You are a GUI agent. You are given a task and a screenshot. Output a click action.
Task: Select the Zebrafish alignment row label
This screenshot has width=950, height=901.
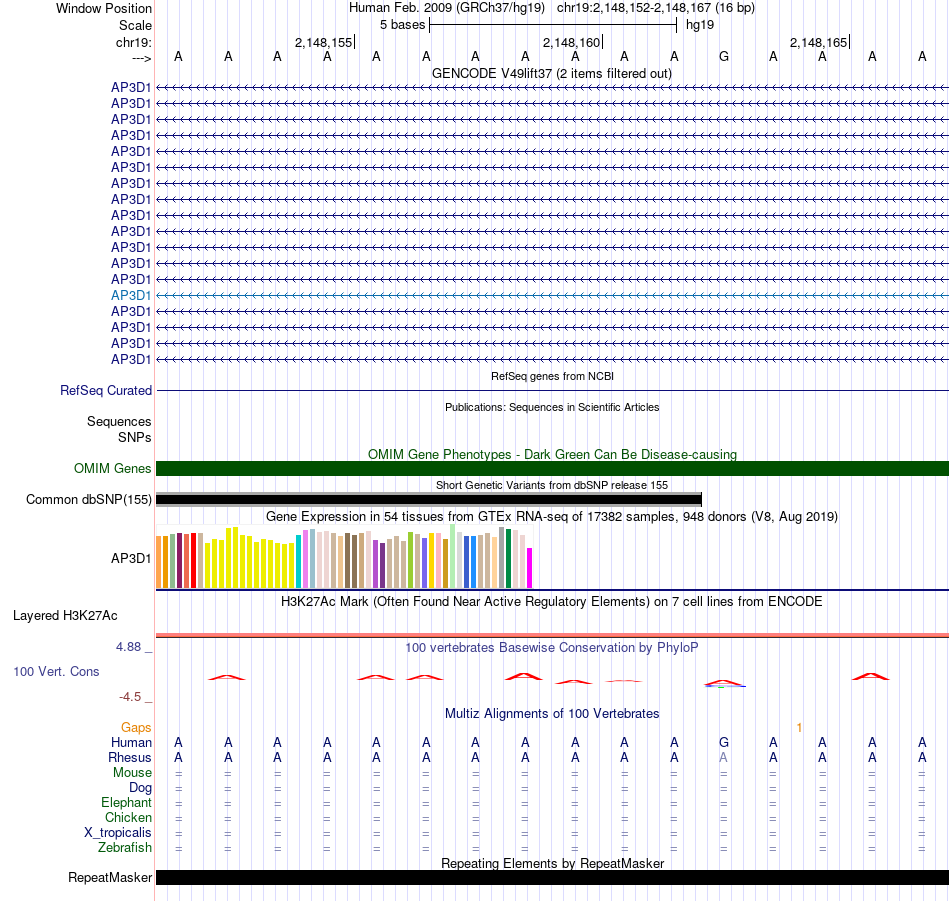tap(125, 847)
